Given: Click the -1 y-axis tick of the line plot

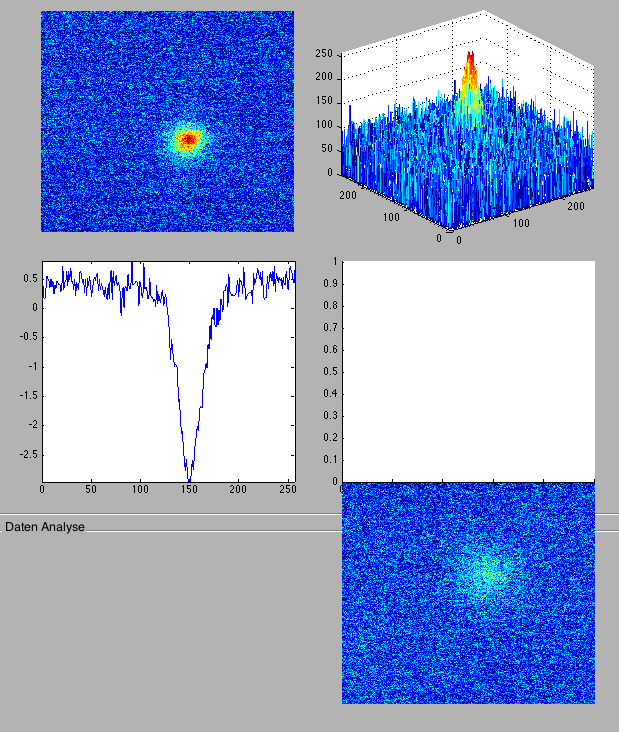Looking at the screenshot, I should [x=32, y=366].
